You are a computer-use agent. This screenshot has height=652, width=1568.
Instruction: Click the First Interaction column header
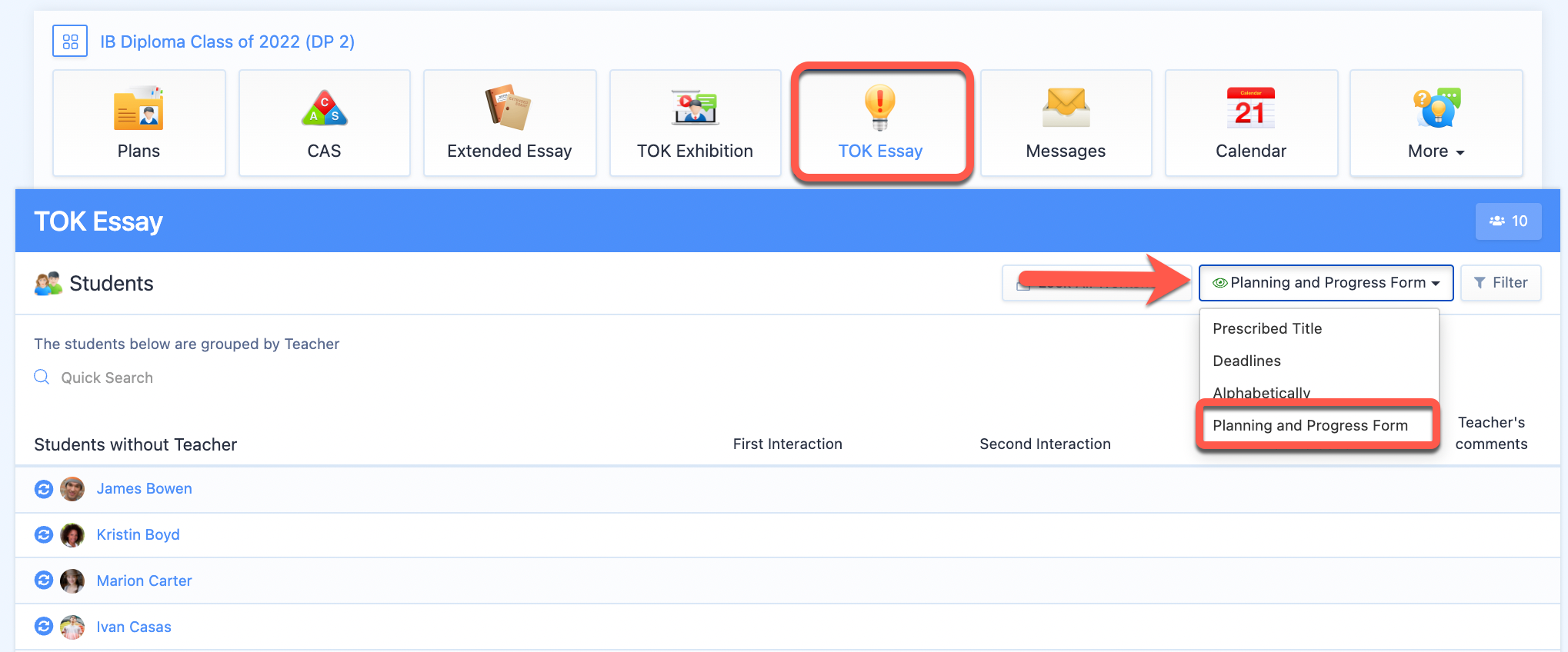787,444
